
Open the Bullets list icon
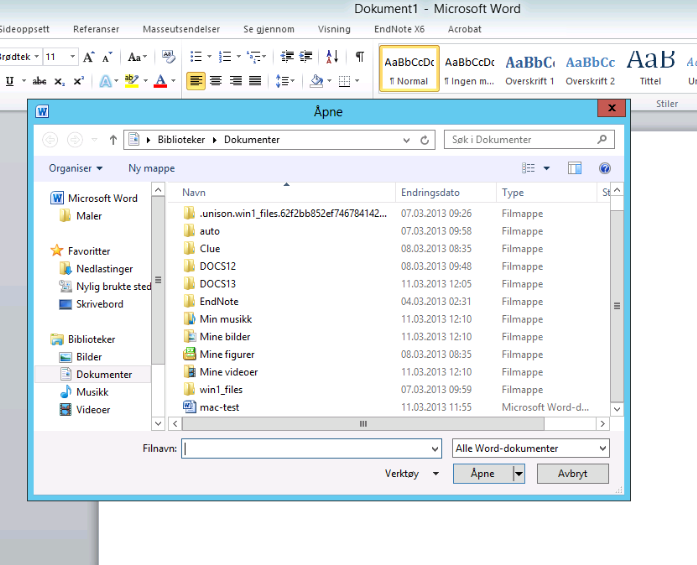pyautogui.click(x=196, y=56)
